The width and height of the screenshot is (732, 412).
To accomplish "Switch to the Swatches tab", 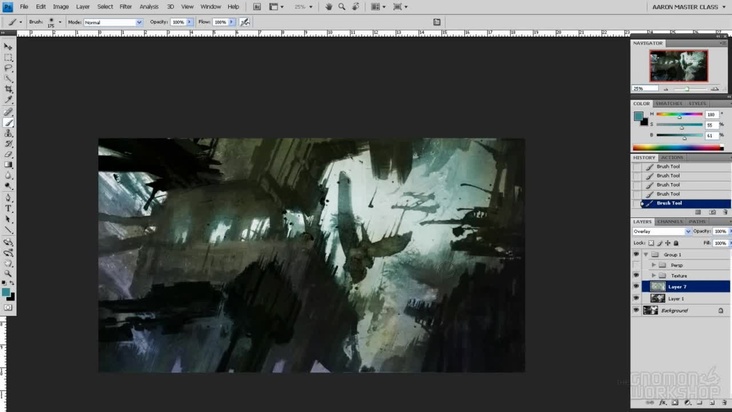I will 669,104.
